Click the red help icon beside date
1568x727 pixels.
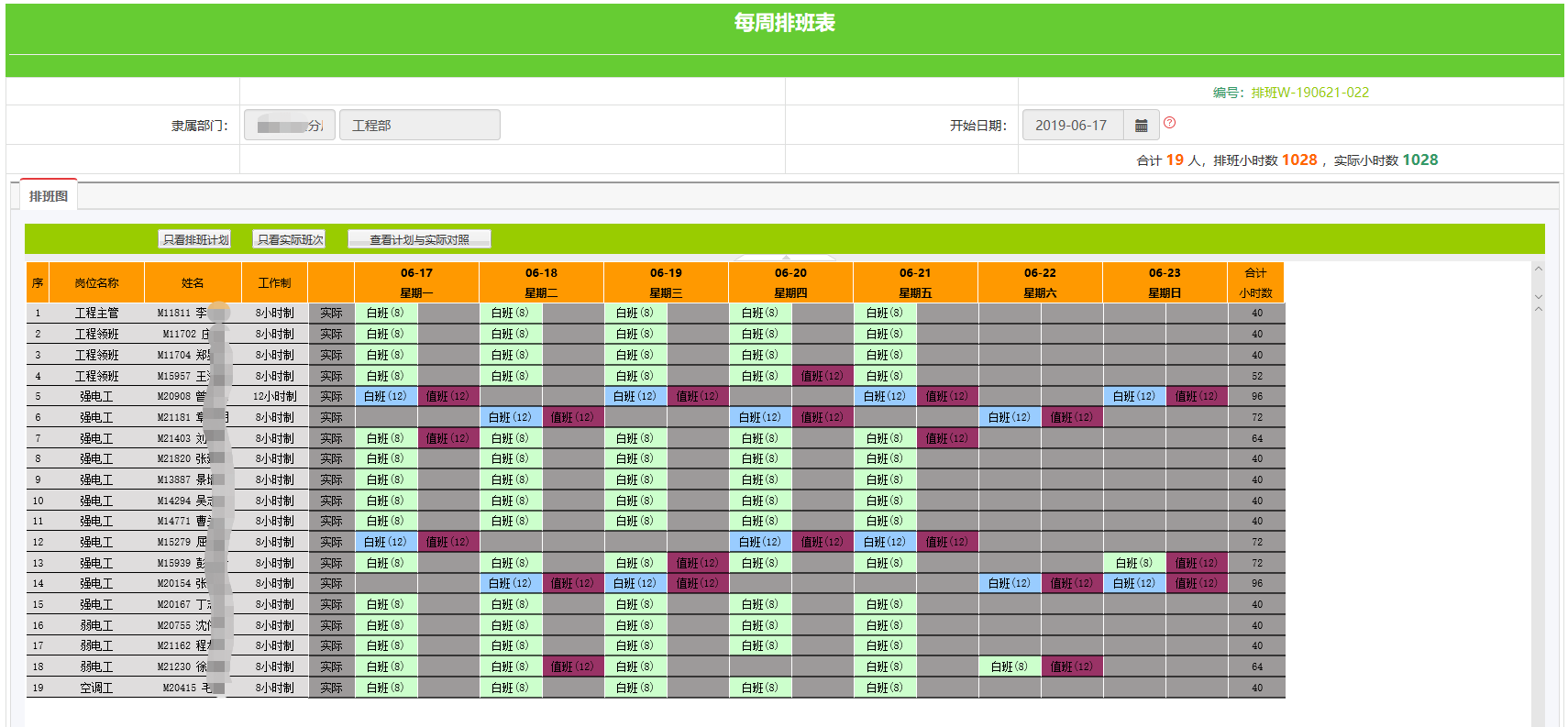1169,123
